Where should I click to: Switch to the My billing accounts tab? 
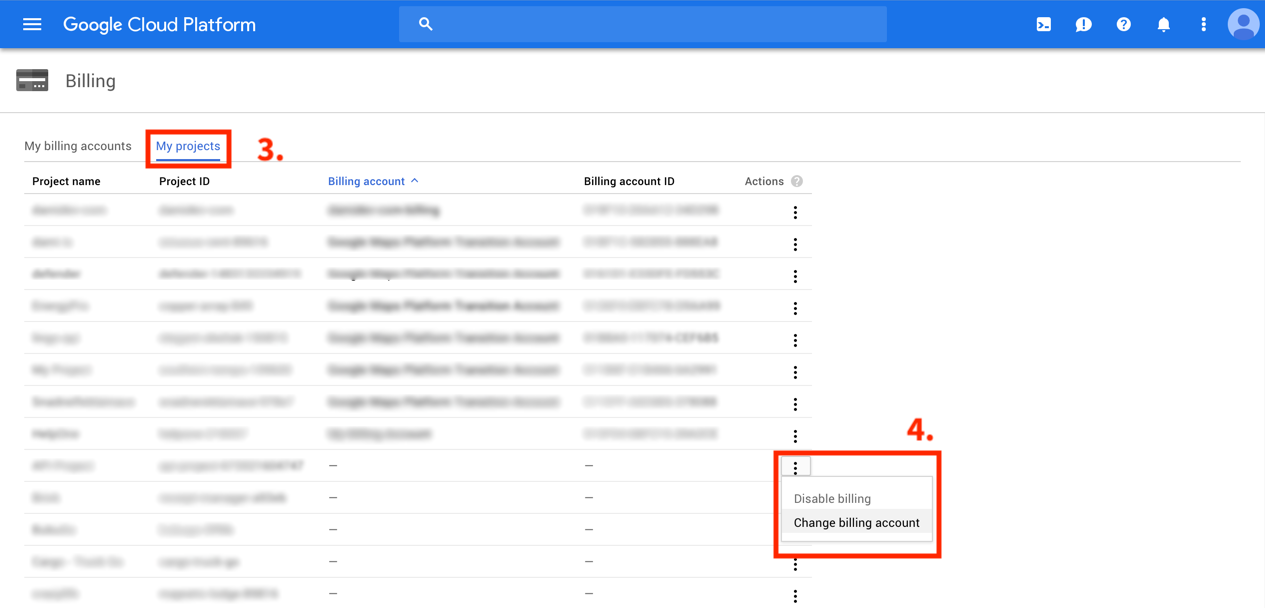tap(78, 146)
